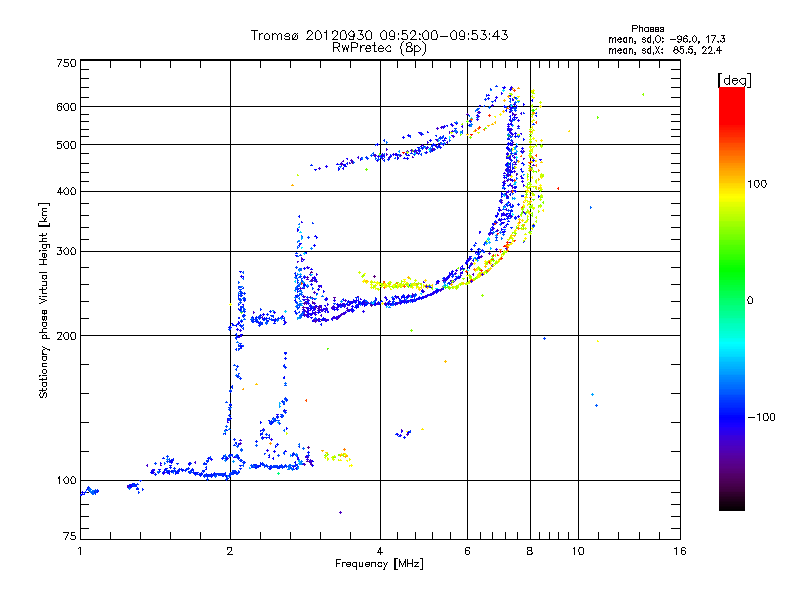Image resolution: width=800 pixels, height=600 pixels.
Task: Click the 'mean, sd,X: 85.5, 22.4' line
Action: pos(665,50)
